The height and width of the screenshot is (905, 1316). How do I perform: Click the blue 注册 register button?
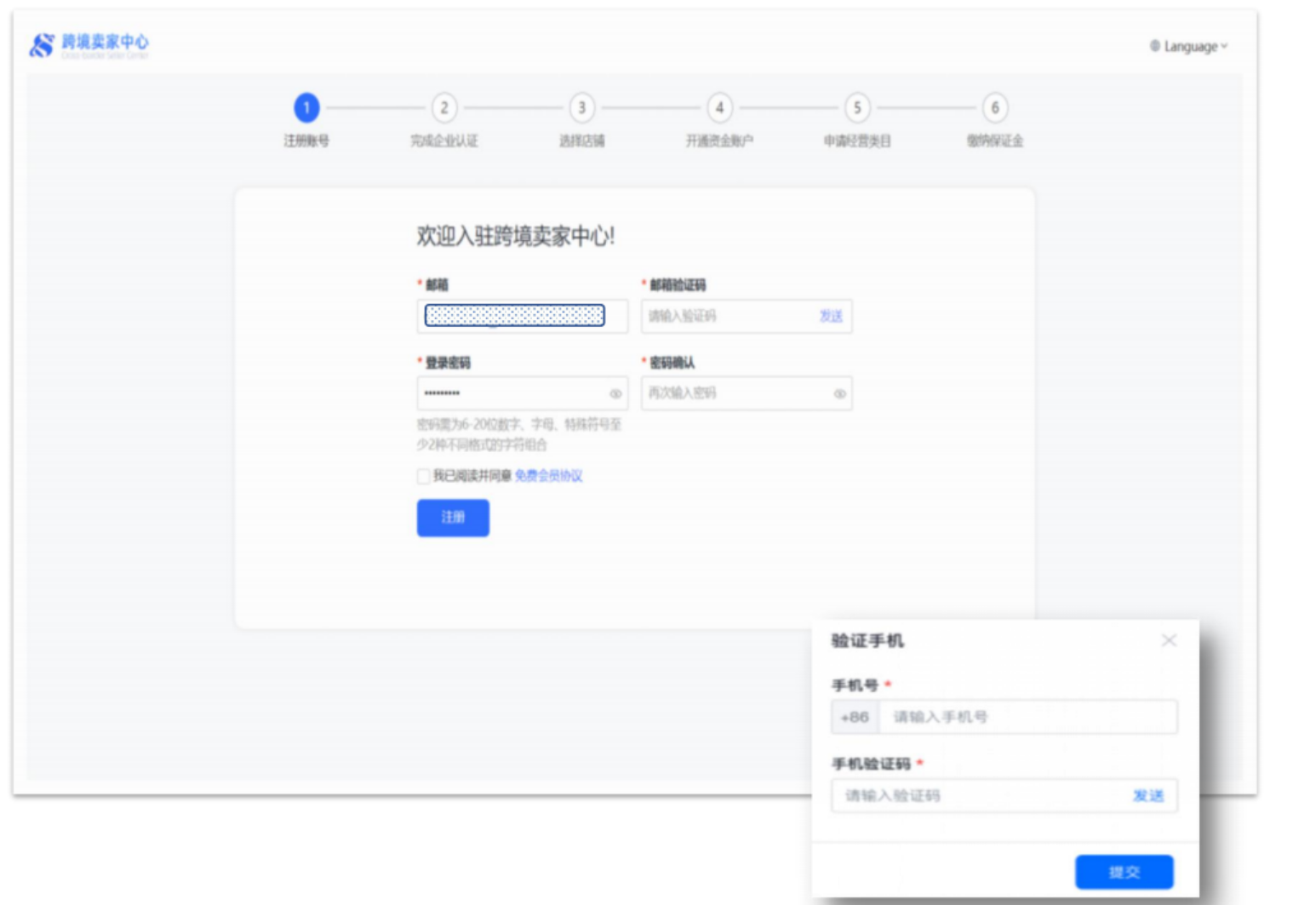453,518
